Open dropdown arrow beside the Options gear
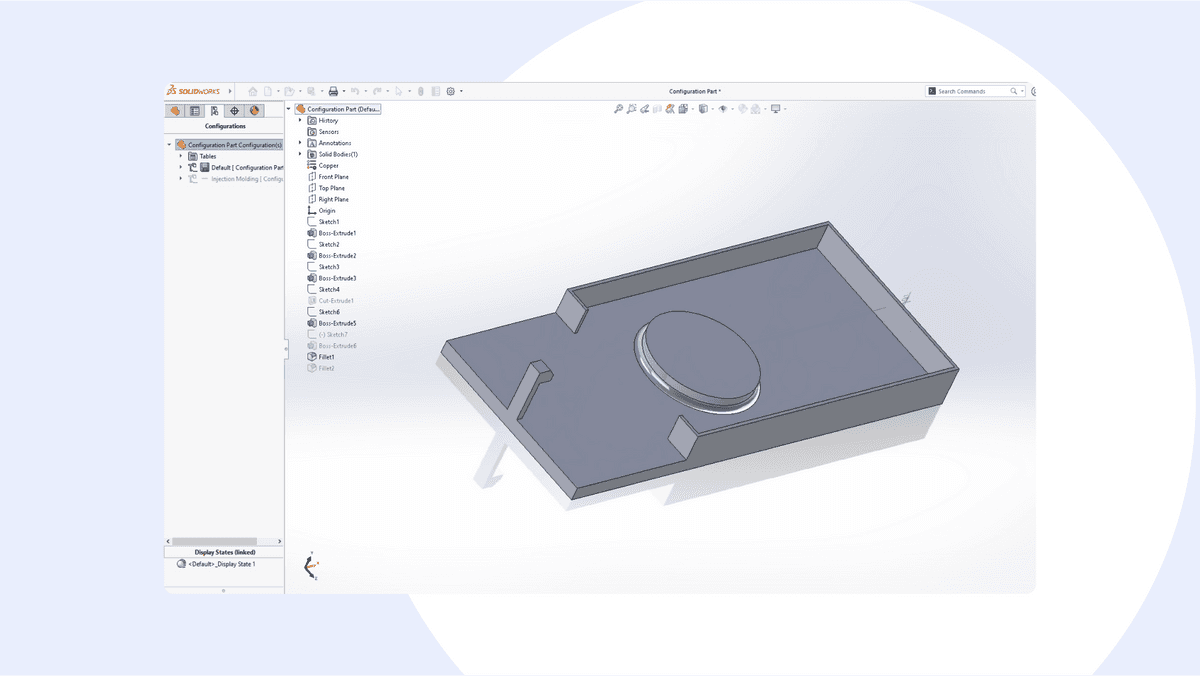Image resolution: width=1200 pixels, height=676 pixels. (x=461, y=91)
